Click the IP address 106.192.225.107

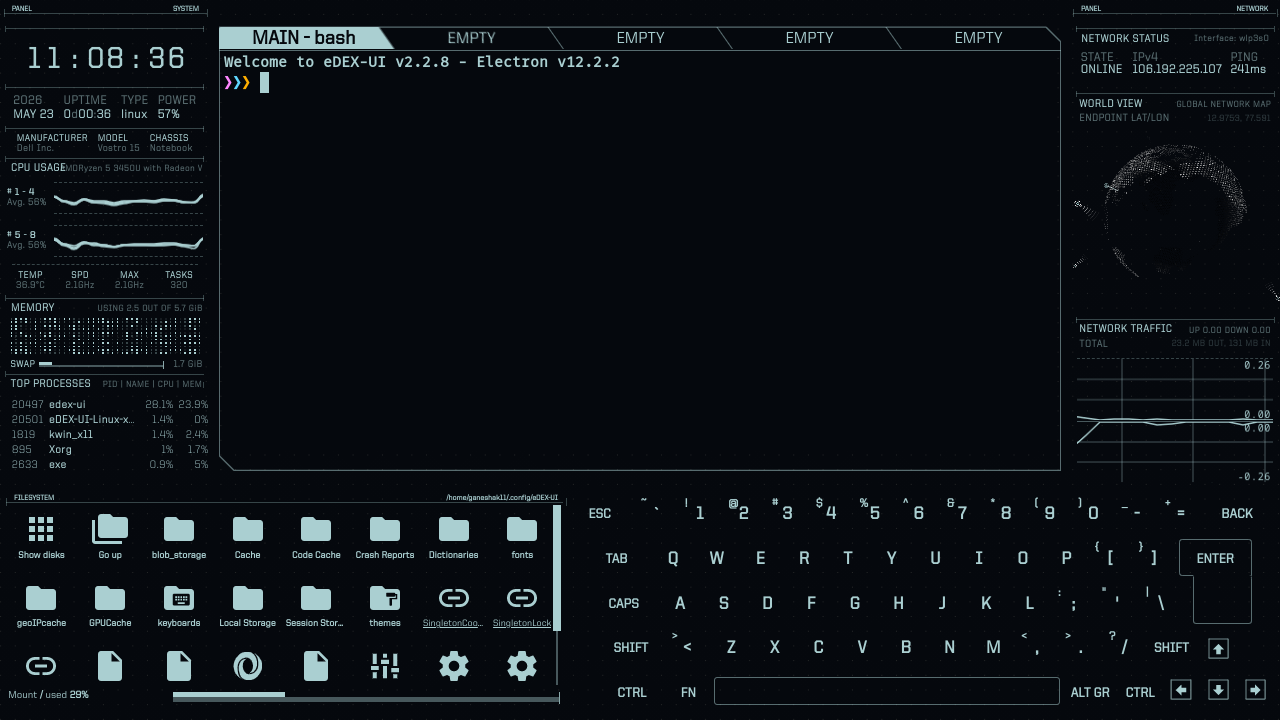(1177, 69)
